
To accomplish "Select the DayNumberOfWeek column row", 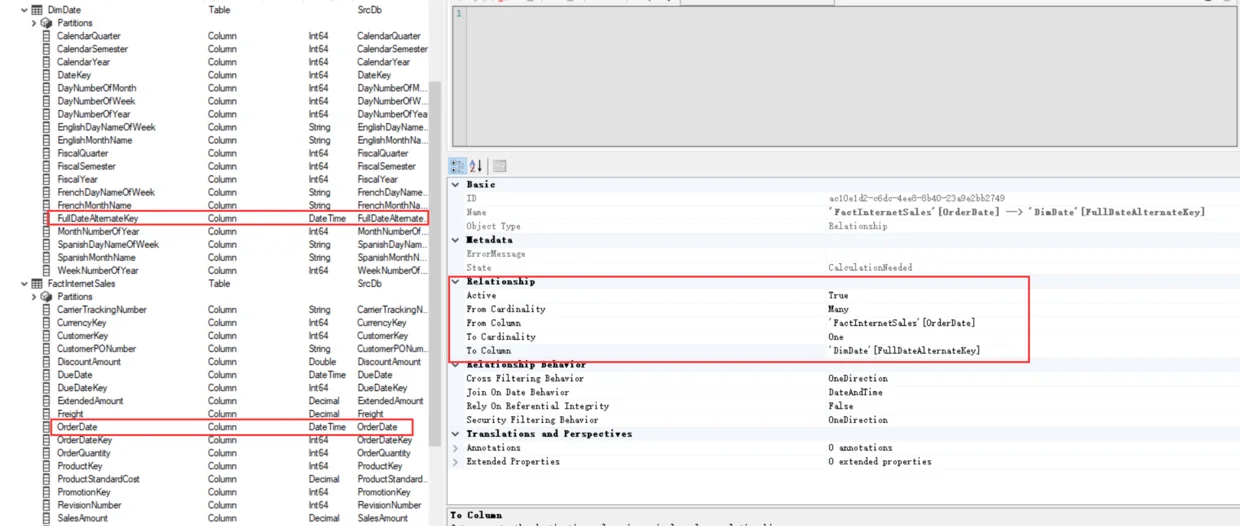I will pyautogui.click(x=236, y=101).
